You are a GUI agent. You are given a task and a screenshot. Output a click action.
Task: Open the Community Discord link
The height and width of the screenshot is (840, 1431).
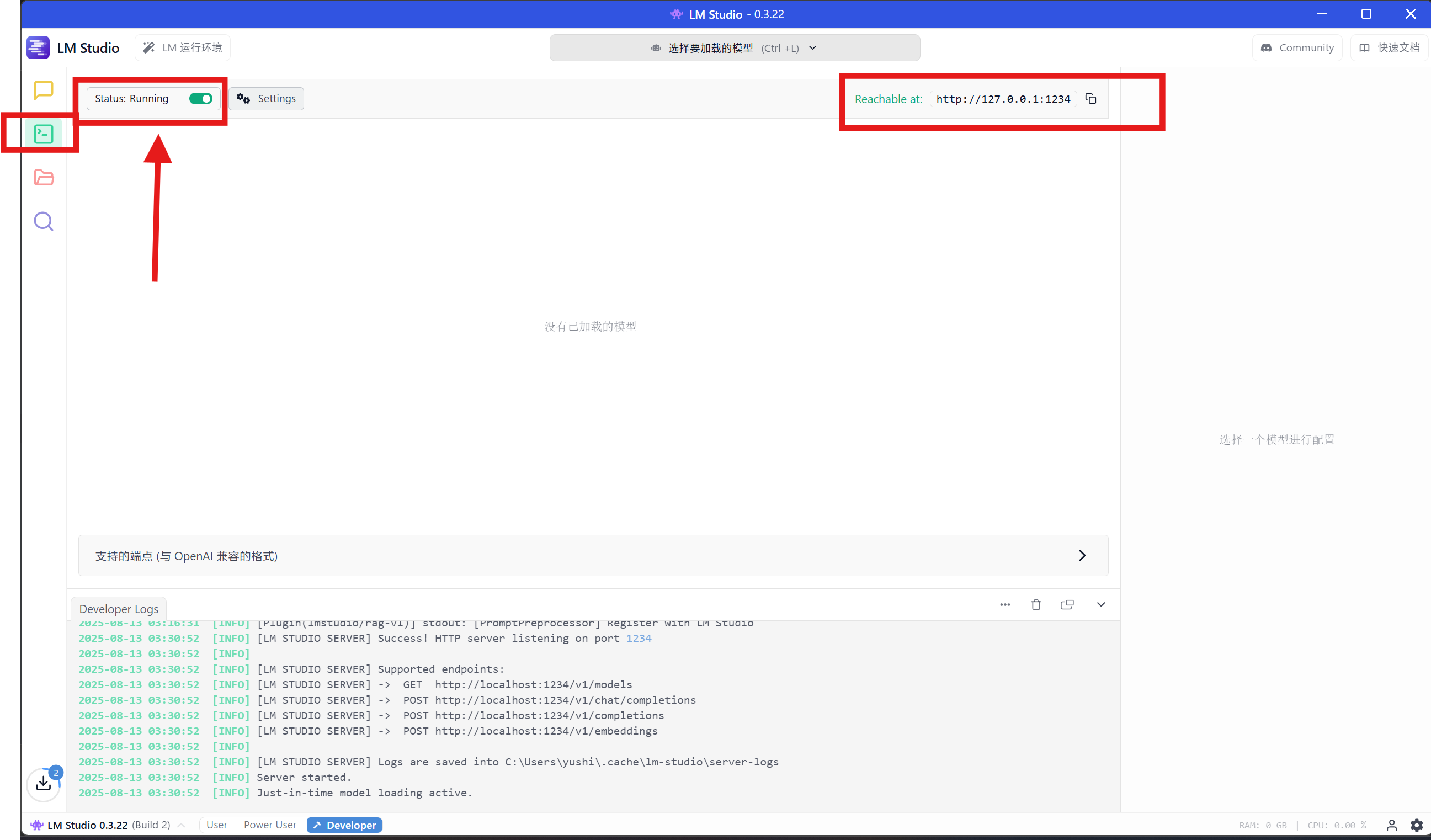(x=1297, y=47)
